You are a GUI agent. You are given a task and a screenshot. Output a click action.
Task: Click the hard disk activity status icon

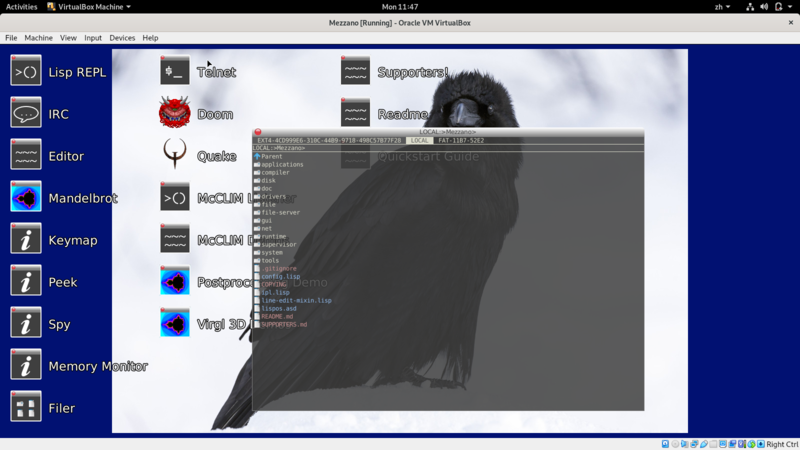(x=665, y=444)
